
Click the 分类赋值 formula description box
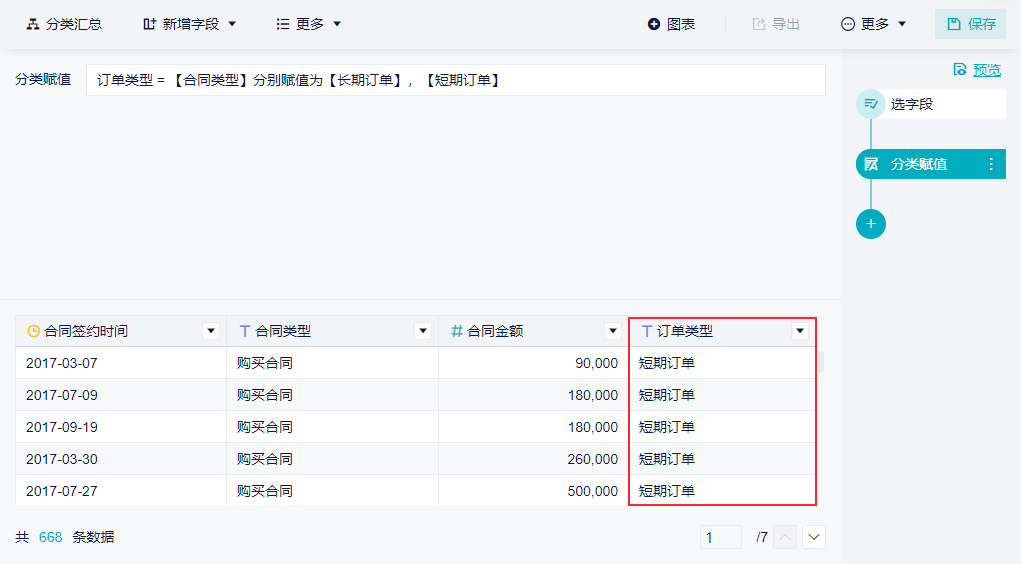click(x=455, y=80)
